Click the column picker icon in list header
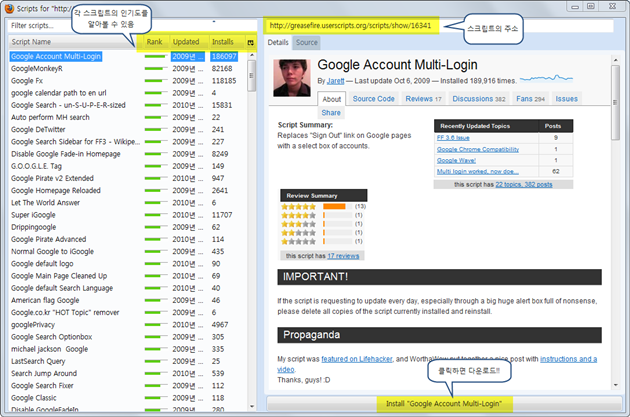Image resolution: width=630 pixels, height=417 pixels. pos(251,42)
